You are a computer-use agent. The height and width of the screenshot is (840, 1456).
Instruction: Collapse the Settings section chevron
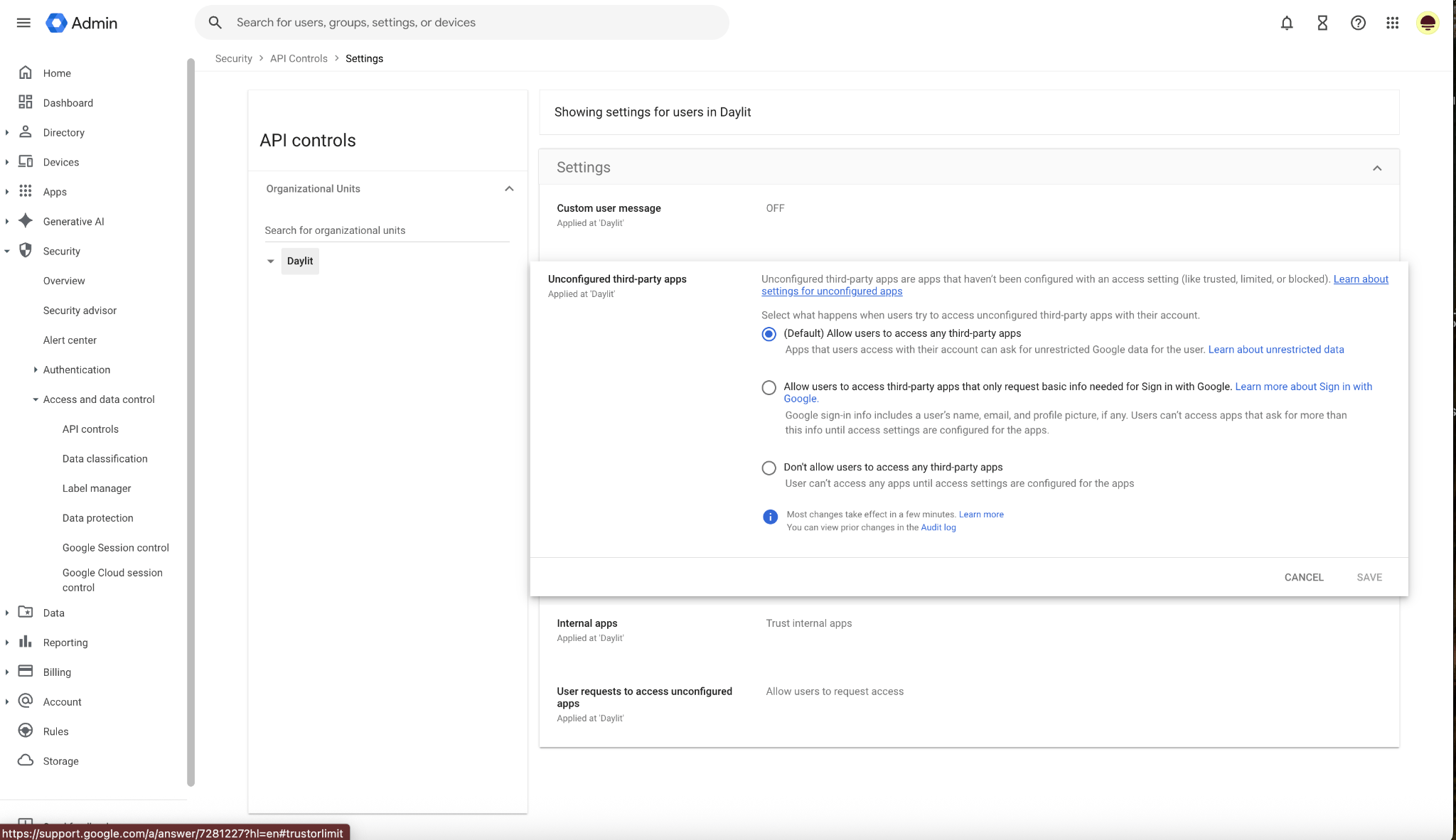coord(1377,168)
